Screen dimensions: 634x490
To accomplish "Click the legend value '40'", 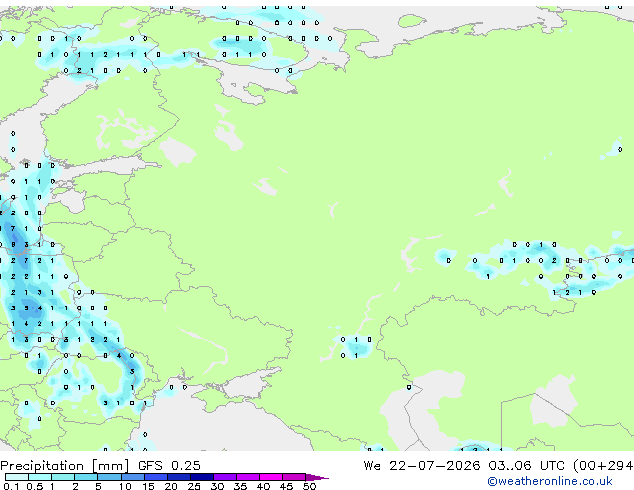I will click(x=263, y=486).
